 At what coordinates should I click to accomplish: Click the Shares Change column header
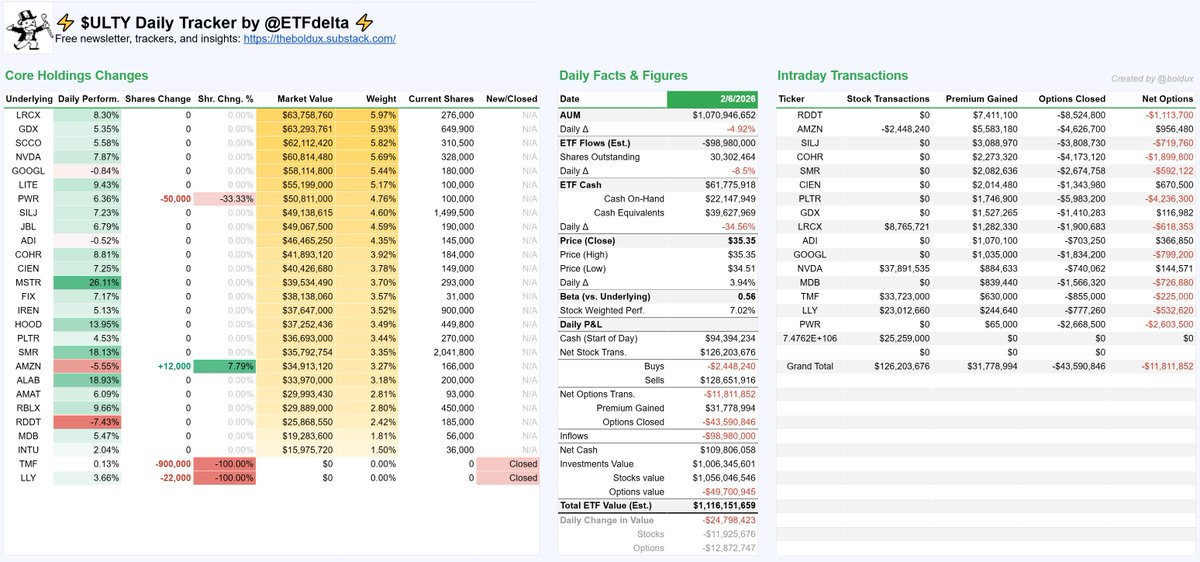pos(160,99)
